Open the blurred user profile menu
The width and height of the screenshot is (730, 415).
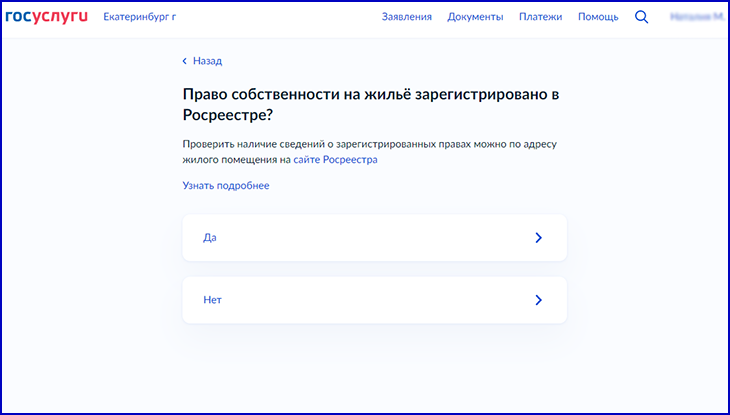696,17
